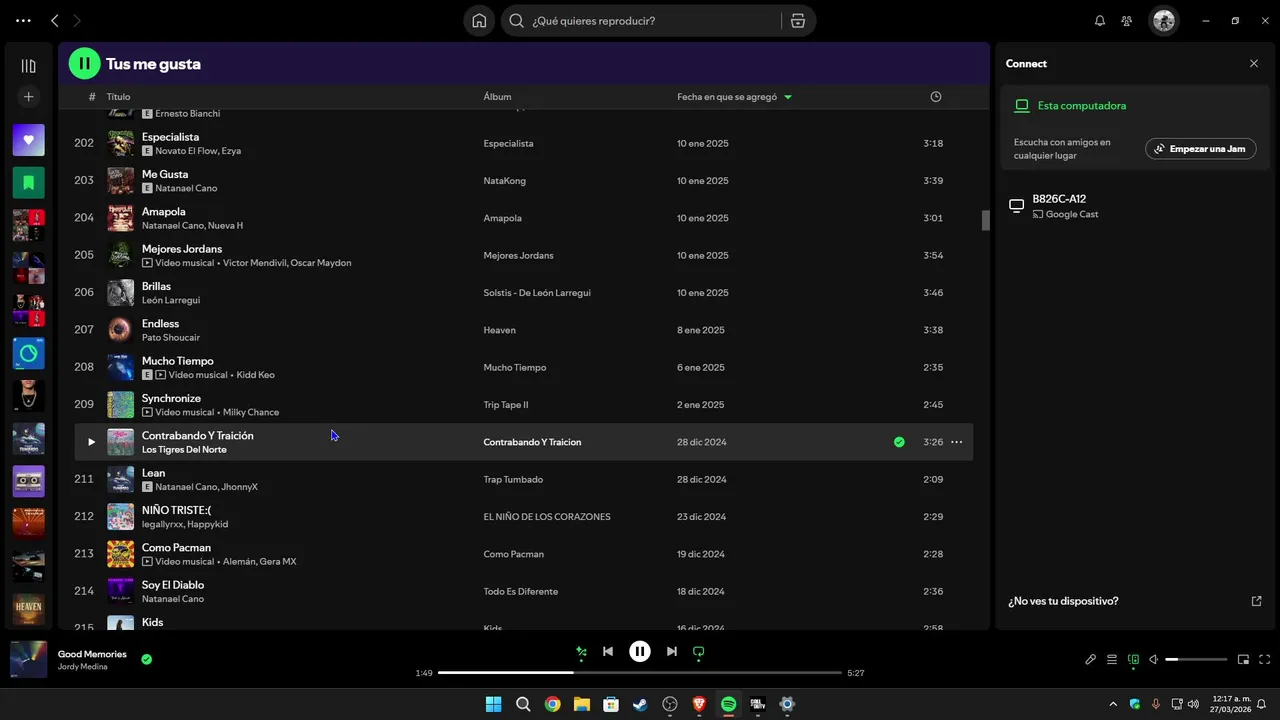The width and height of the screenshot is (1280, 720).
Task: Show lyrics with the microphone icon
Action: [x=1090, y=660]
